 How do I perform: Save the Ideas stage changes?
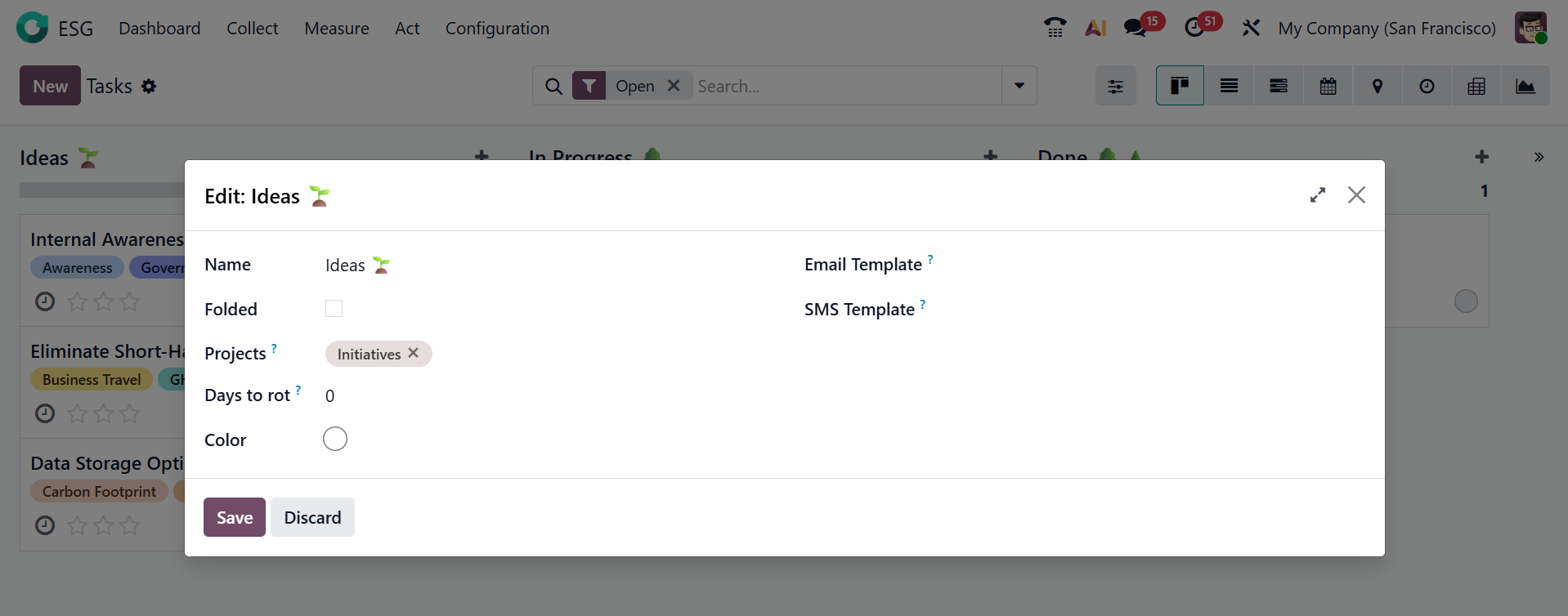(x=235, y=517)
